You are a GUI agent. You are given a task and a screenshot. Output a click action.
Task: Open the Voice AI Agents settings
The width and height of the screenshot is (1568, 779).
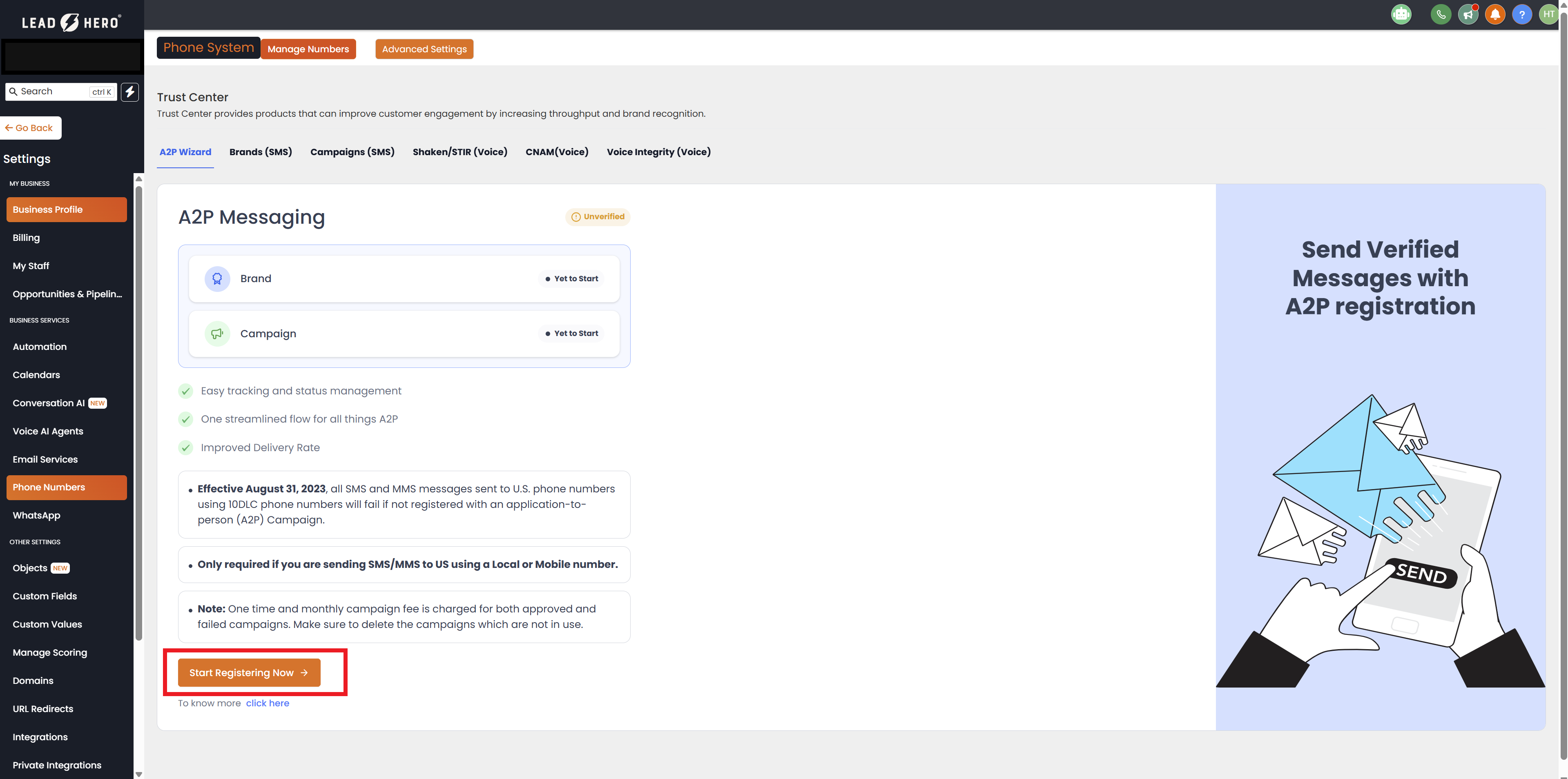[x=48, y=431]
